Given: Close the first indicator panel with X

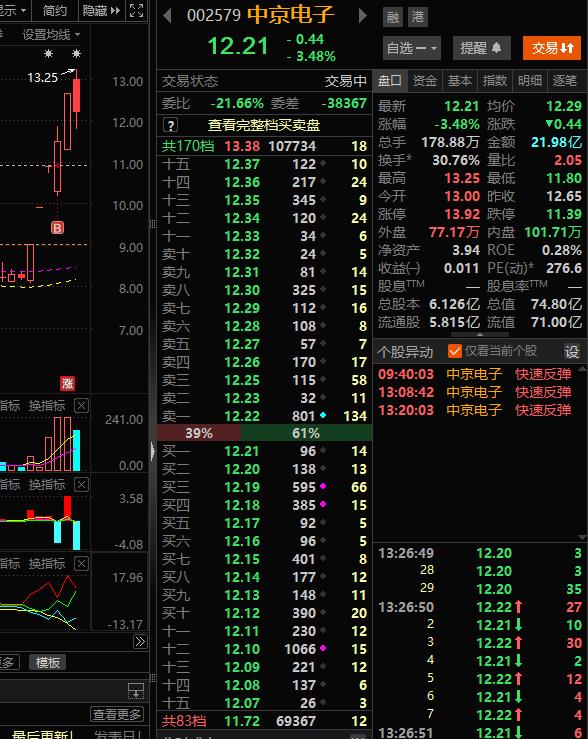Looking at the screenshot, I should pos(82,405).
